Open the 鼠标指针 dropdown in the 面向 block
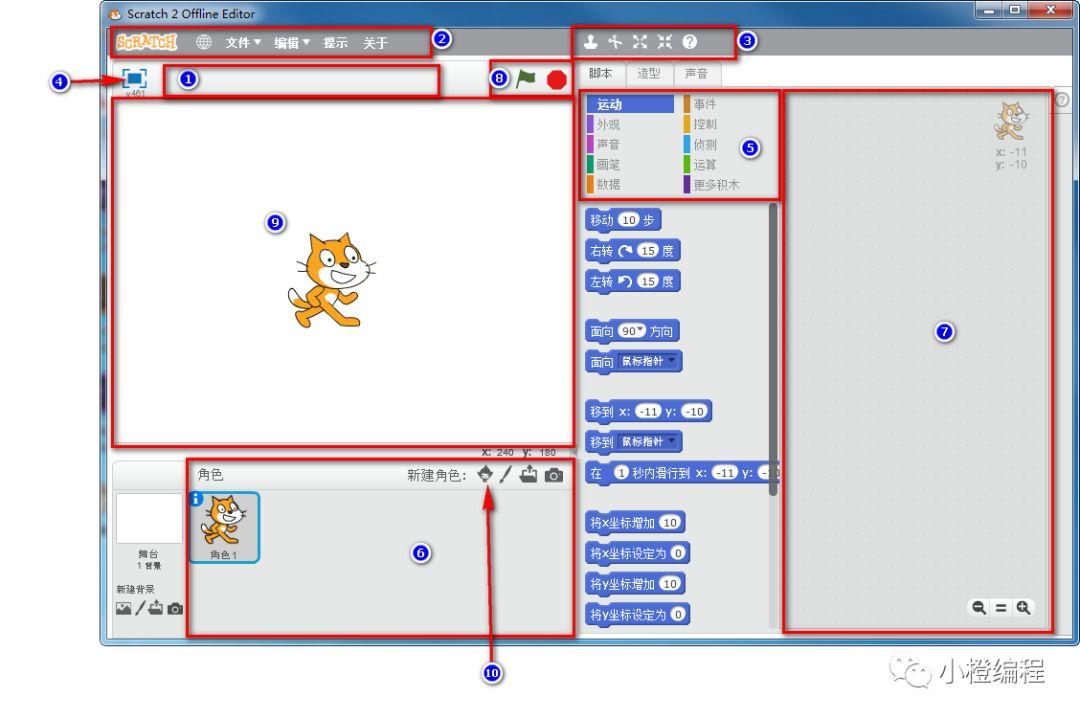 [x=648, y=361]
